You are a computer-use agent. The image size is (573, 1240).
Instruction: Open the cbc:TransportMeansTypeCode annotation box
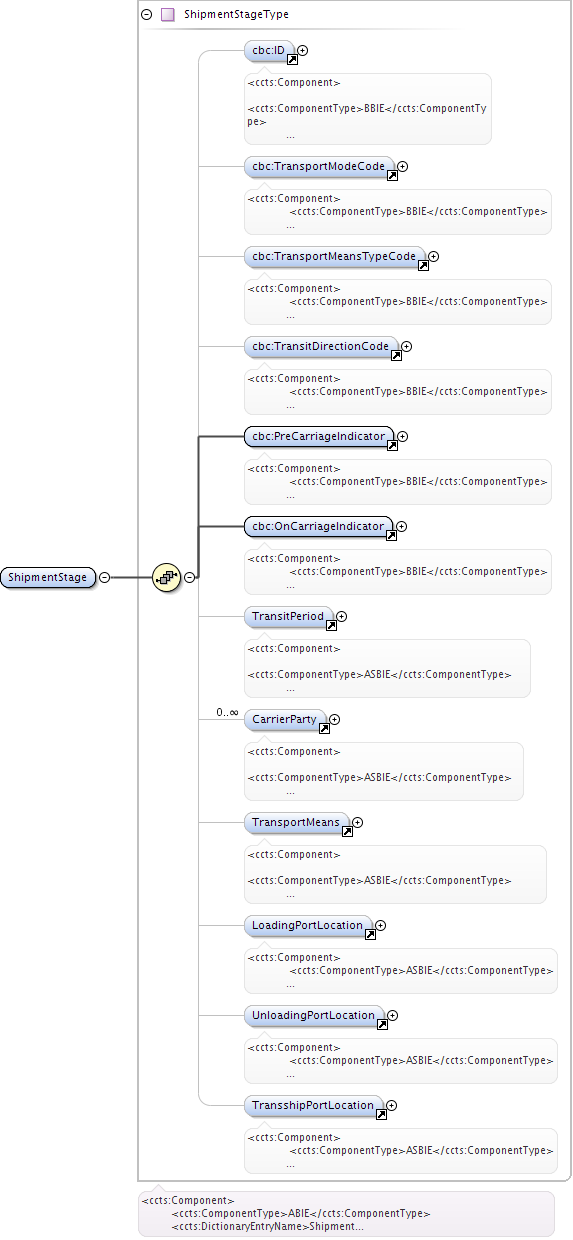397,302
